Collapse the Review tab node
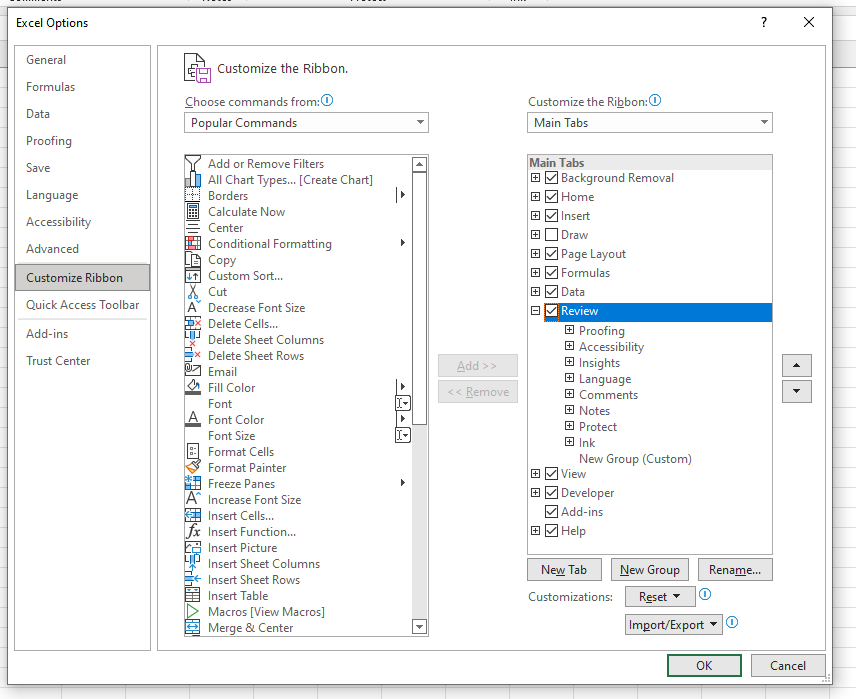 click(x=536, y=311)
